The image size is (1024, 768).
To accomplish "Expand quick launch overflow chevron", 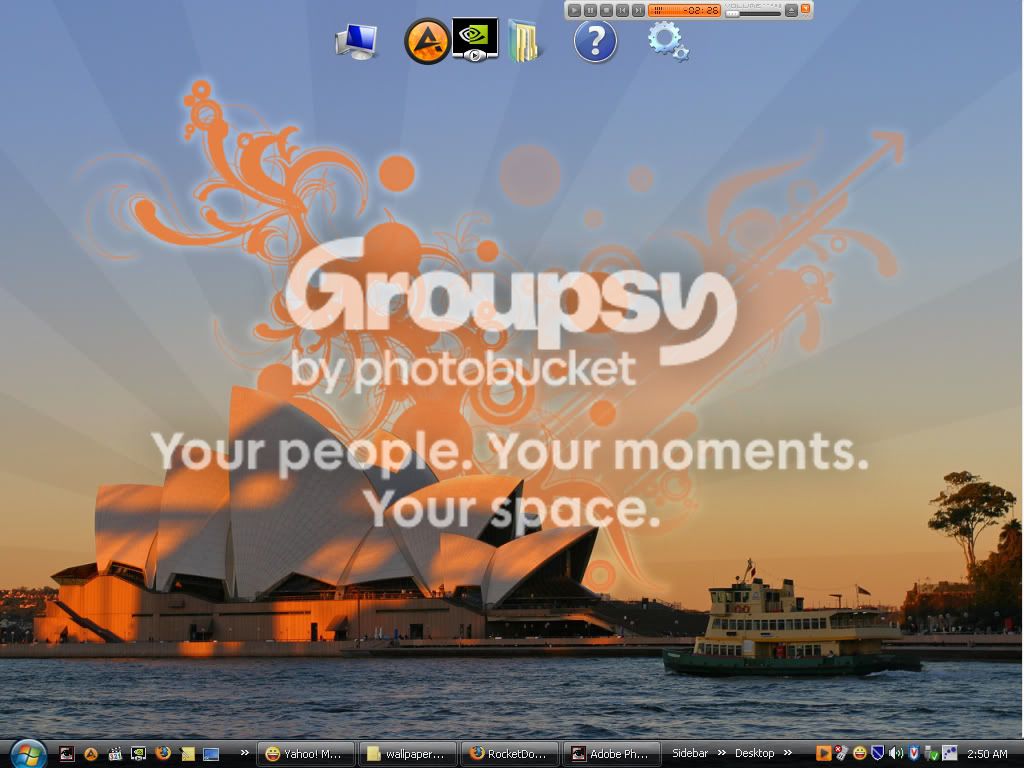I will tap(244, 753).
